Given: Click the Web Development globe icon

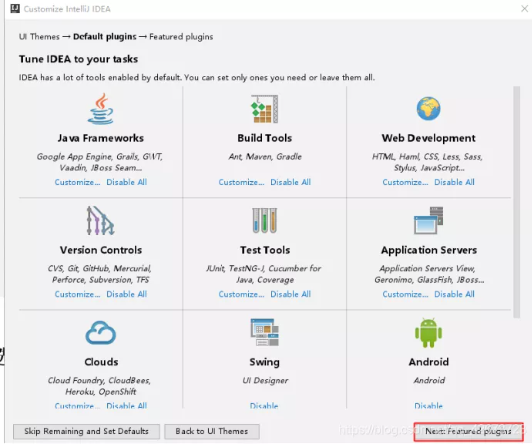Looking at the screenshot, I should click(429, 109).
